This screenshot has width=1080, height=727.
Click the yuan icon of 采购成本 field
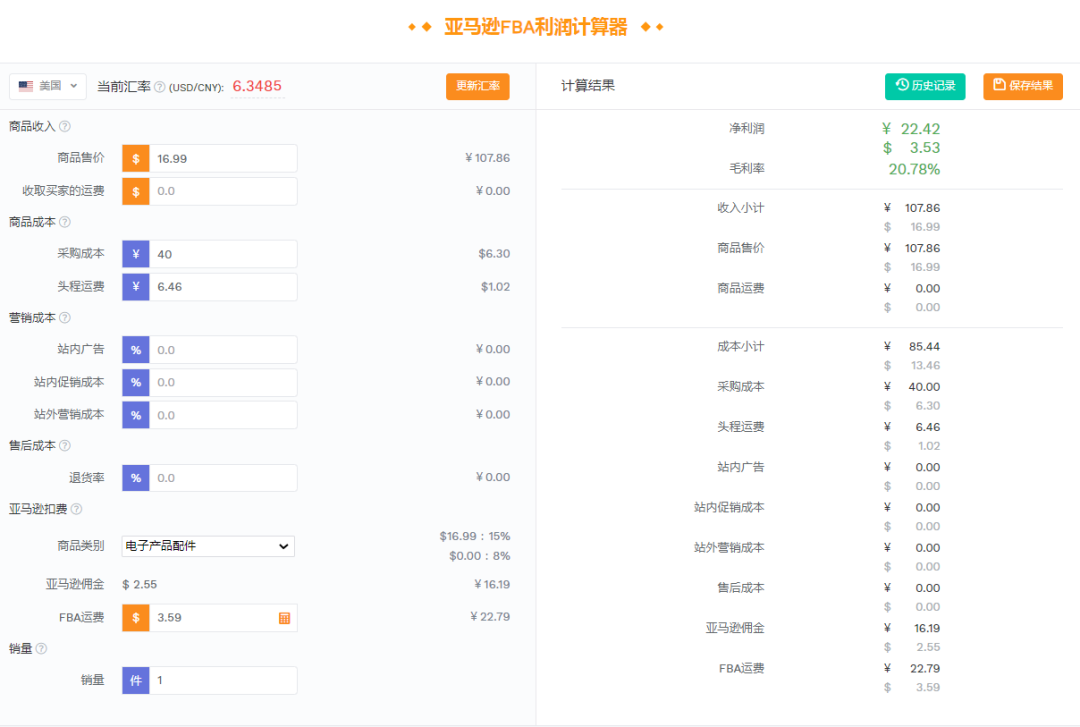click(136, 254)
